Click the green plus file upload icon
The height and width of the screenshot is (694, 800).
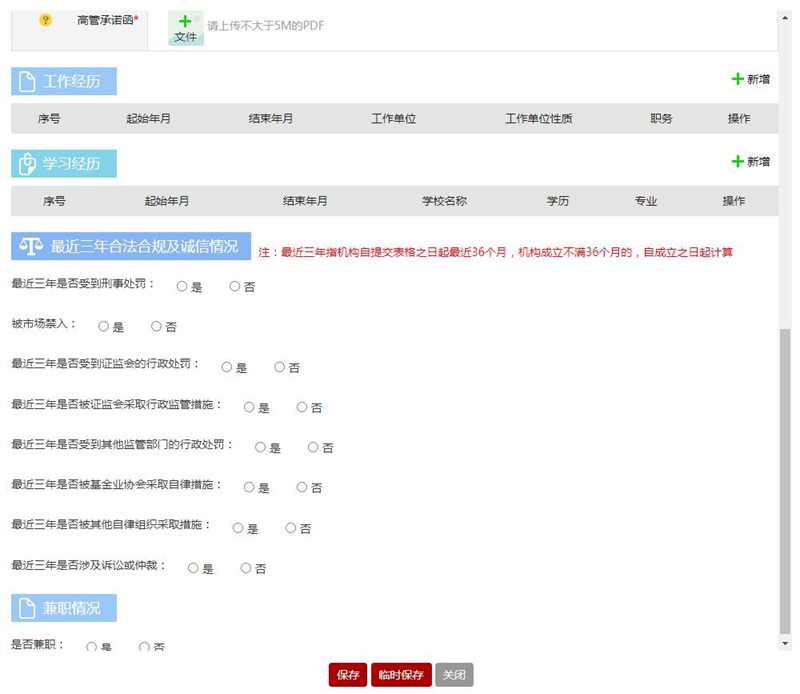pyautogui.click(x=185, y=22)
